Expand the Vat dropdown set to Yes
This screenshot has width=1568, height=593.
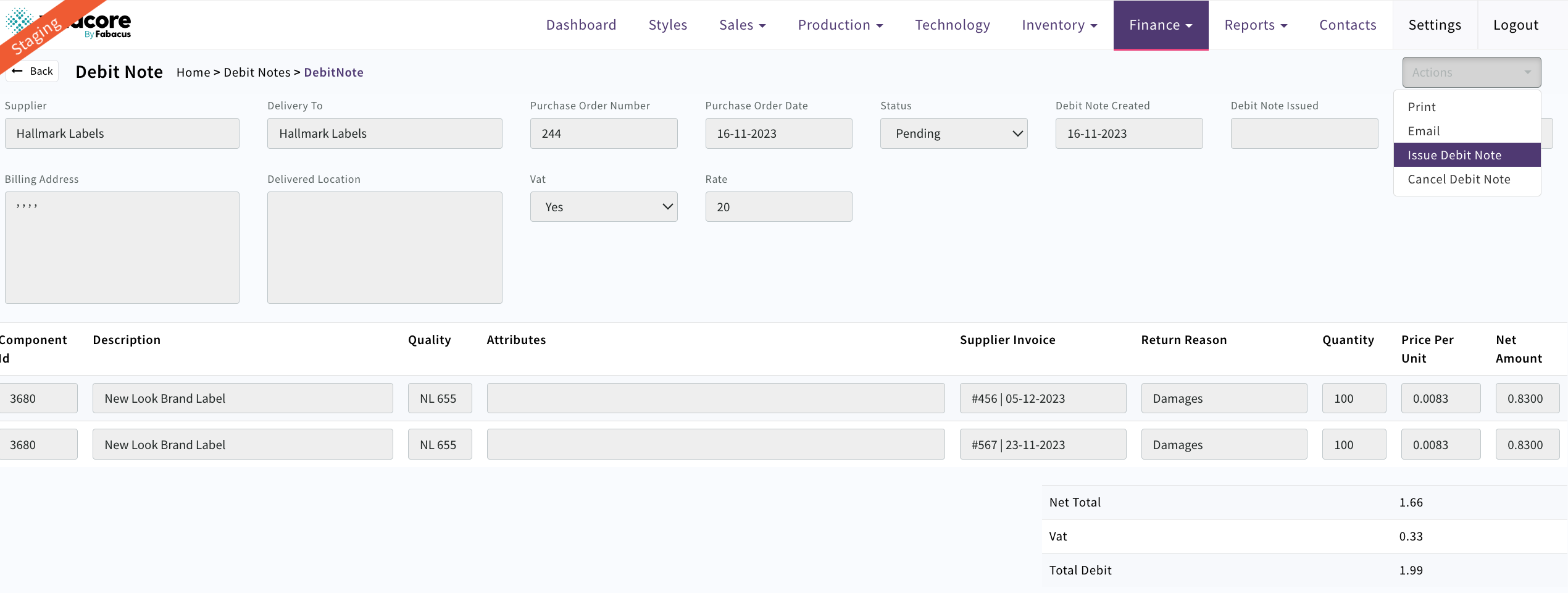click(603, 207)
